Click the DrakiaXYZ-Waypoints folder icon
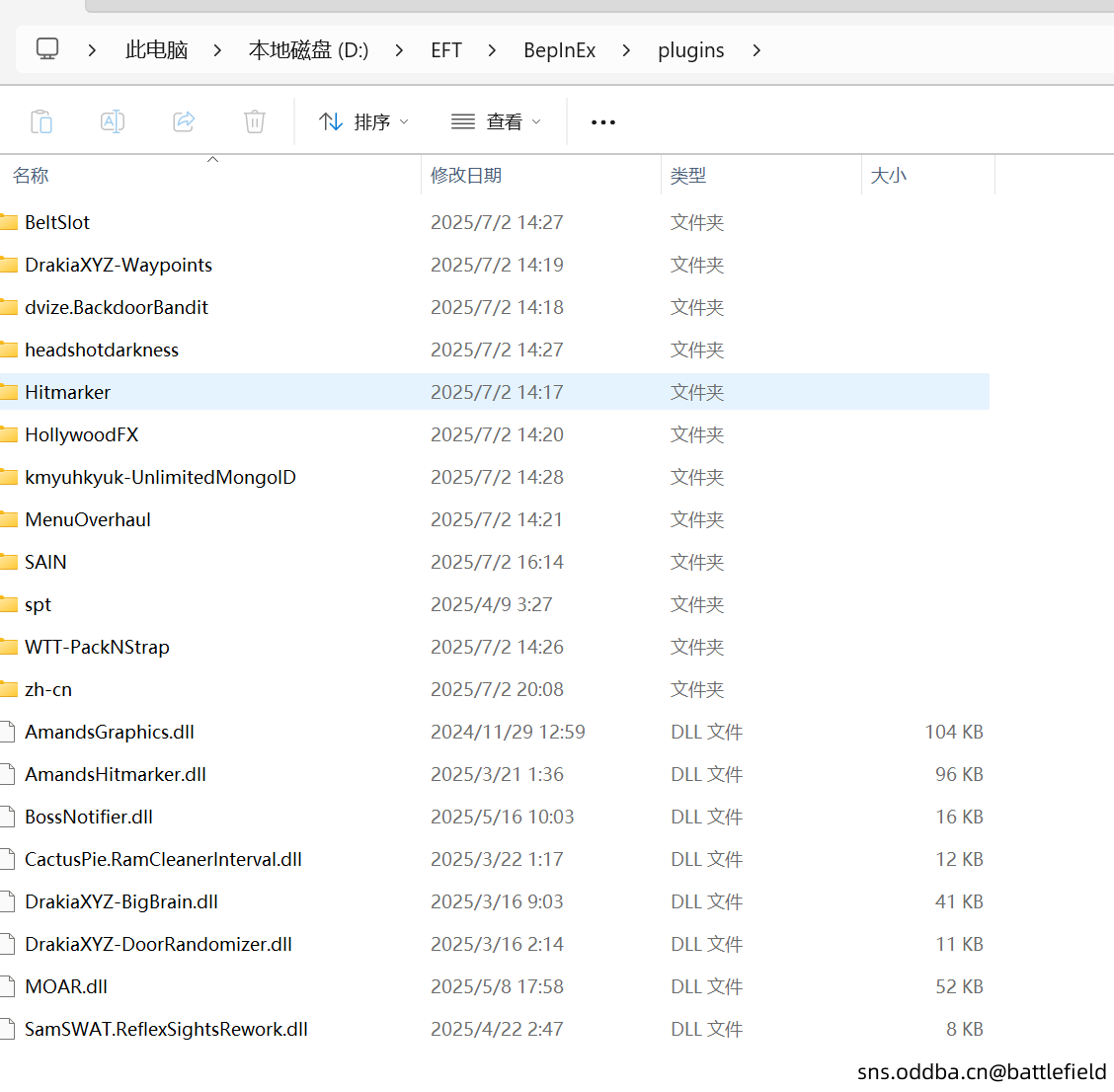 (x=9, y=265)
